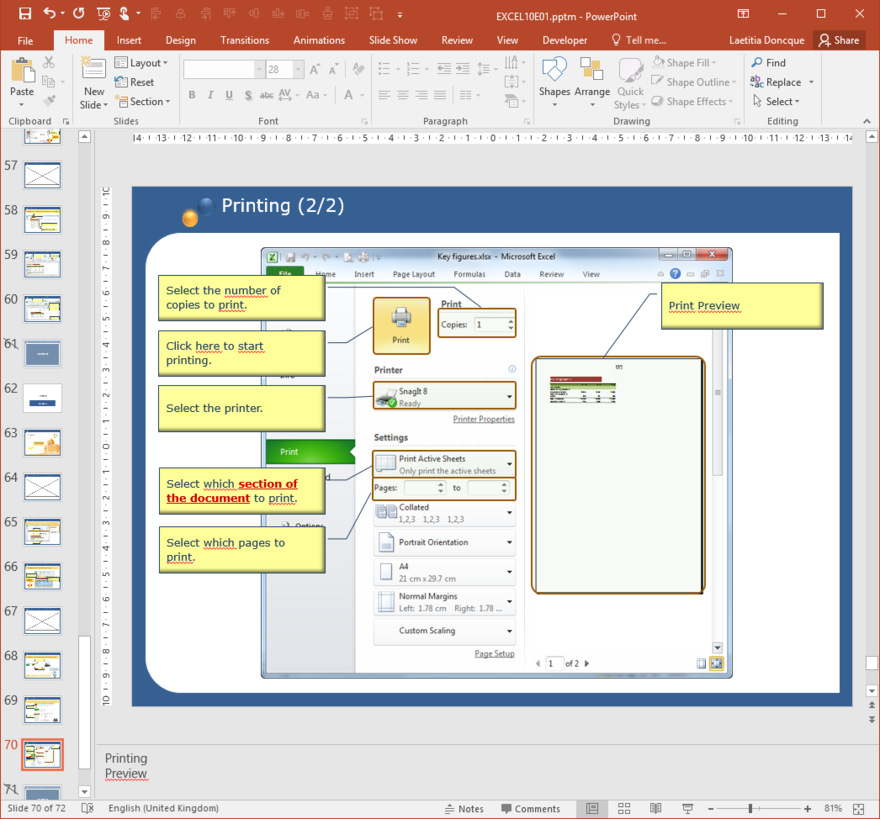Open Reading View from status bar
Screen dimensions: 880x819
coord(656,808)
